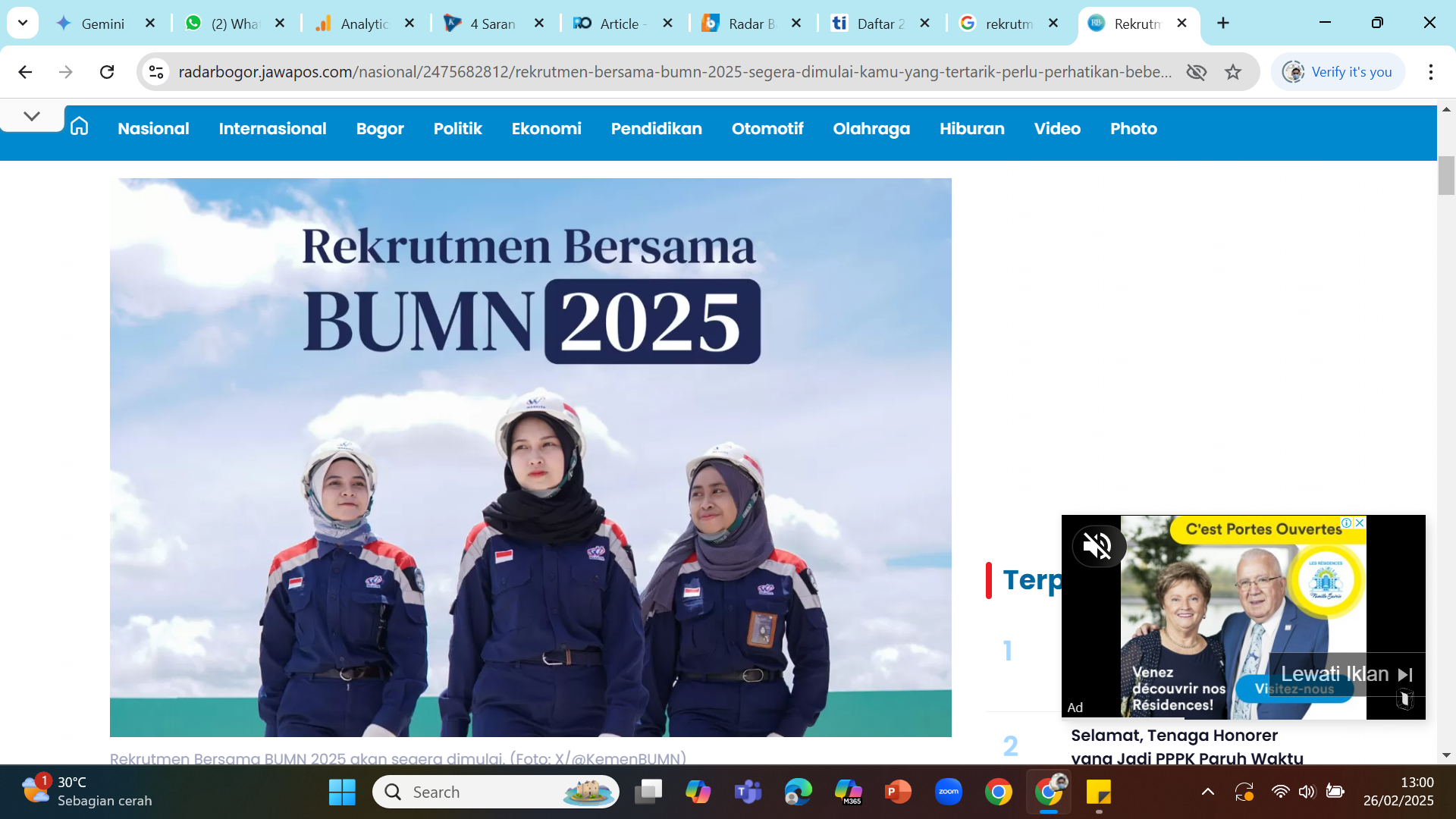Open volume control tray icon

point(1307,792)
